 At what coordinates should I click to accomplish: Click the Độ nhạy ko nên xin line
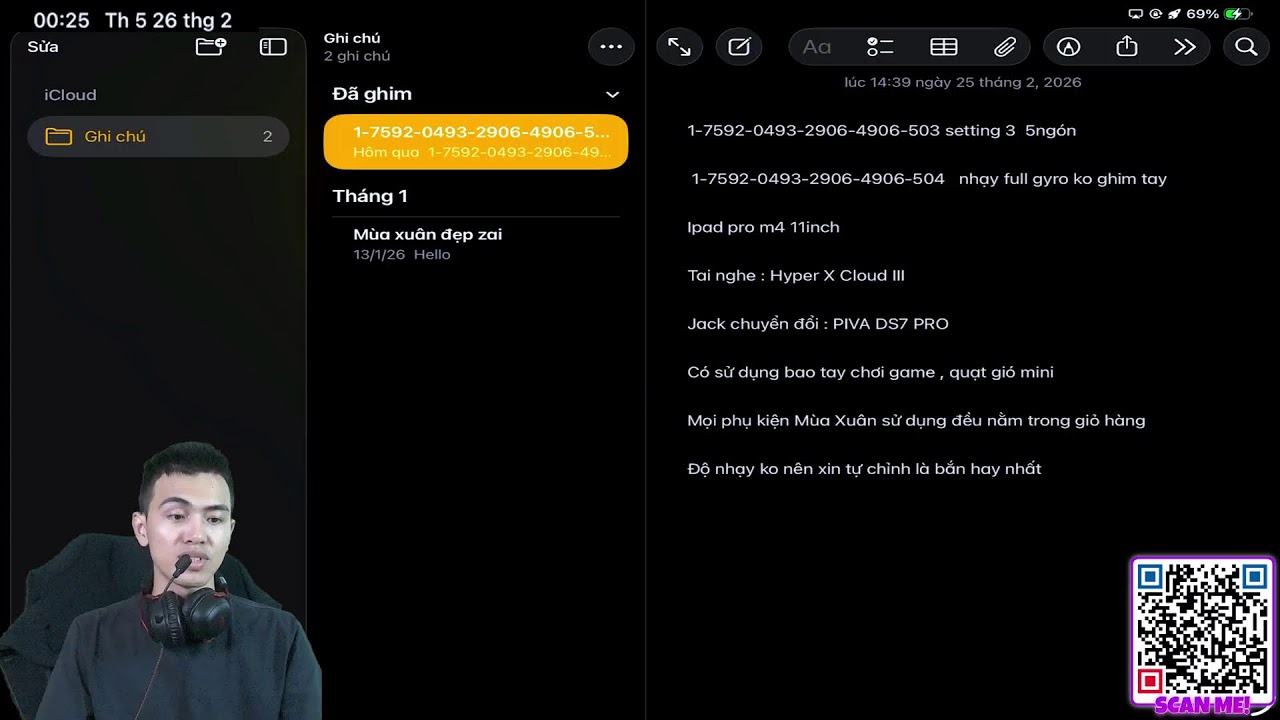click(864, 468)
